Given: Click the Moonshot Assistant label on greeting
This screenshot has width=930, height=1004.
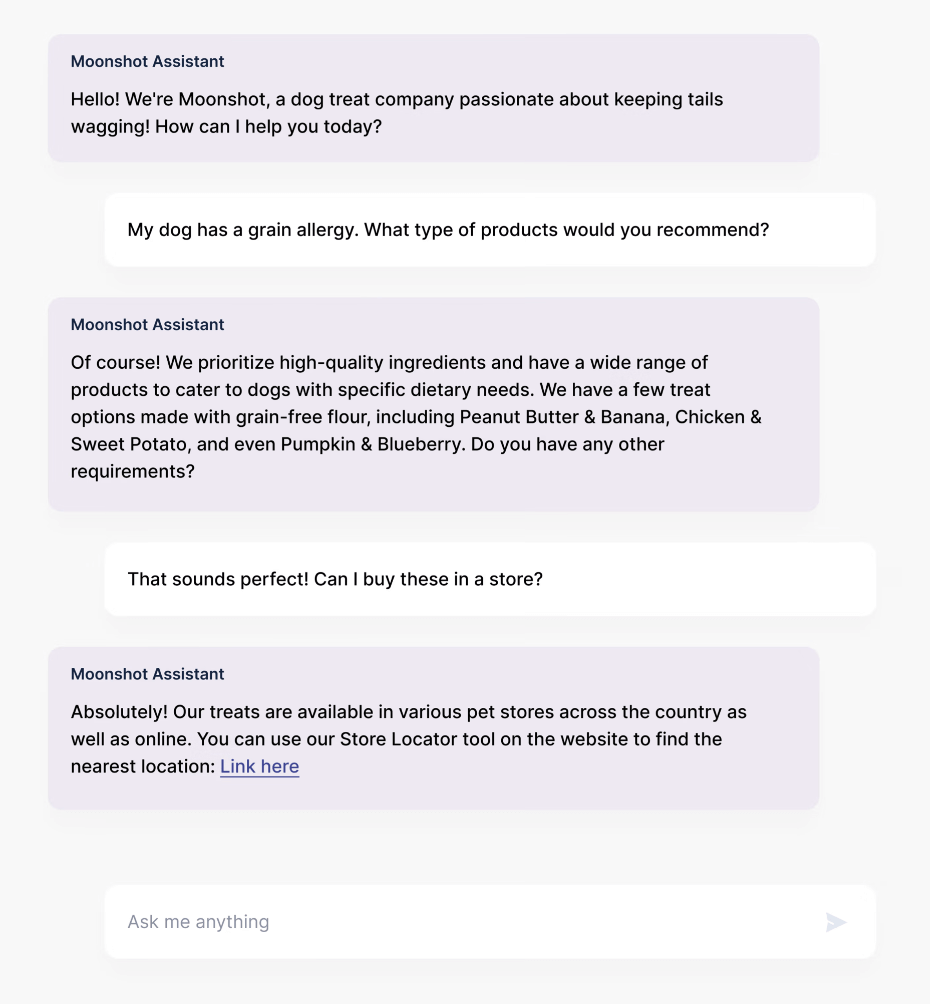Looking at the screenshot, I should tap(147, 61).
